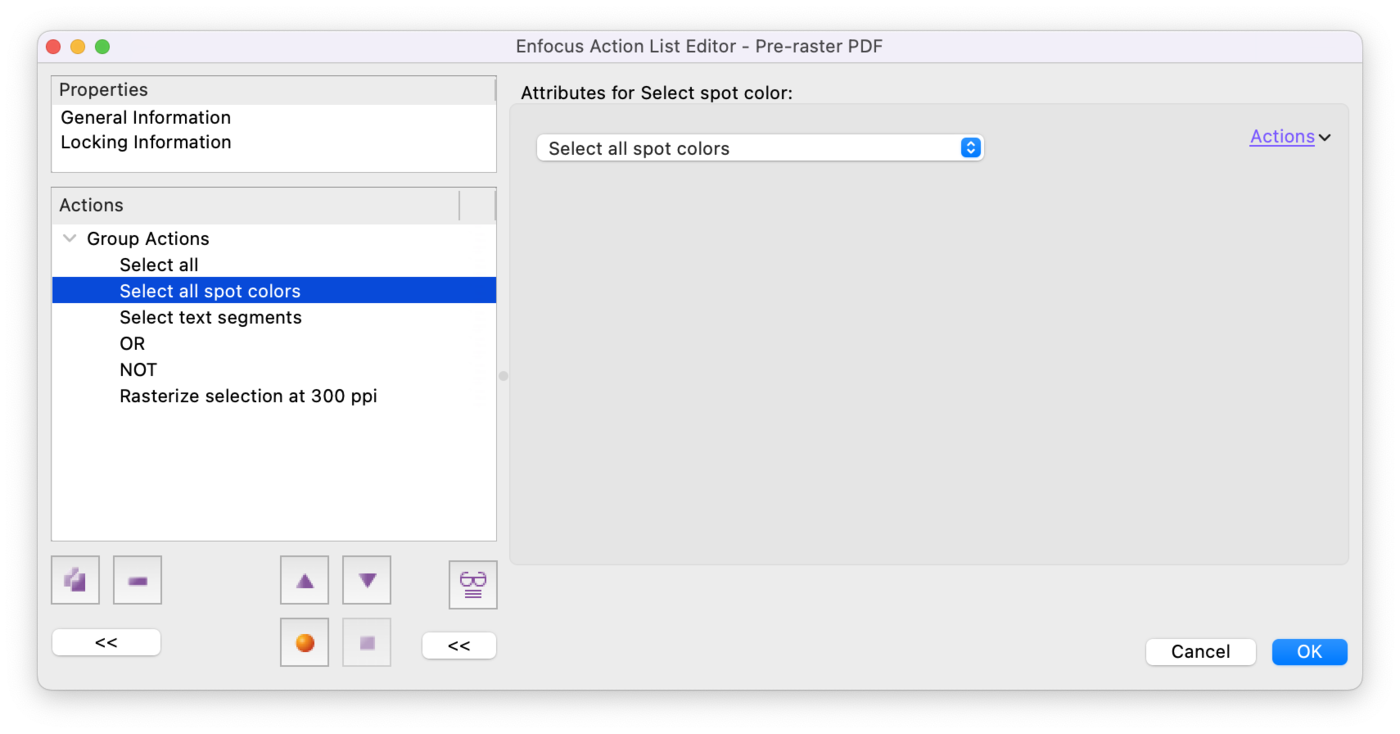The width and height of the screenshot is (1400, 734).
Task: Click the Group Actions row label
Action: 148,239
